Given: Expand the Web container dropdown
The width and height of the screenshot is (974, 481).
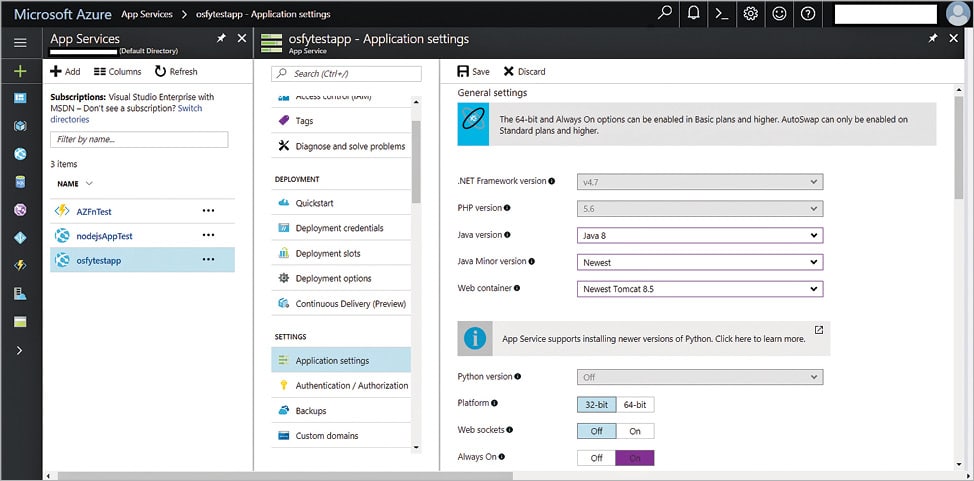Looking at the screenshot, I should pyautogui.click(x=700, y=289).
